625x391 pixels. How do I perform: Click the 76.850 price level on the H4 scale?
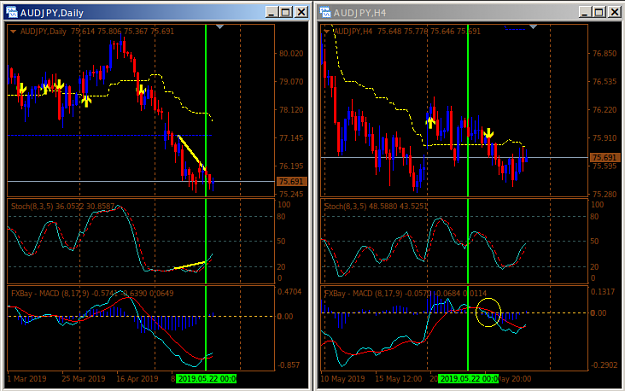(x=604, y=53)
